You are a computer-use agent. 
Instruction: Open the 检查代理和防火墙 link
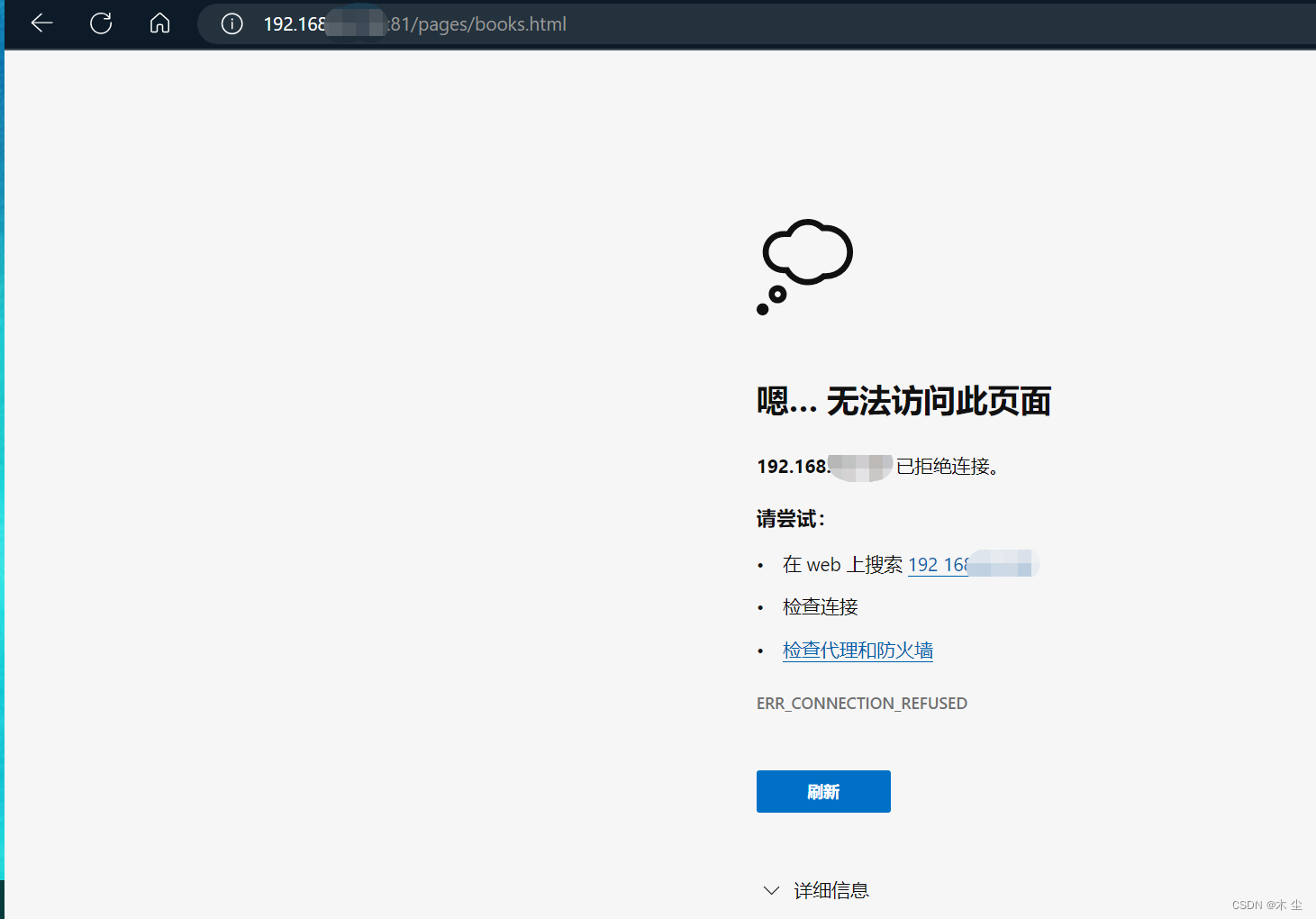click(x=858, y=650)
